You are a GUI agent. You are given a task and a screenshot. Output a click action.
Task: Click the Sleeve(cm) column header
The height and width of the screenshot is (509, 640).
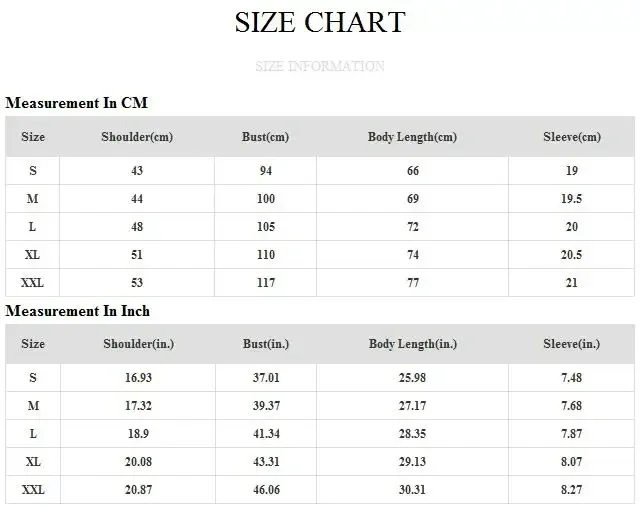coord(572,137)
